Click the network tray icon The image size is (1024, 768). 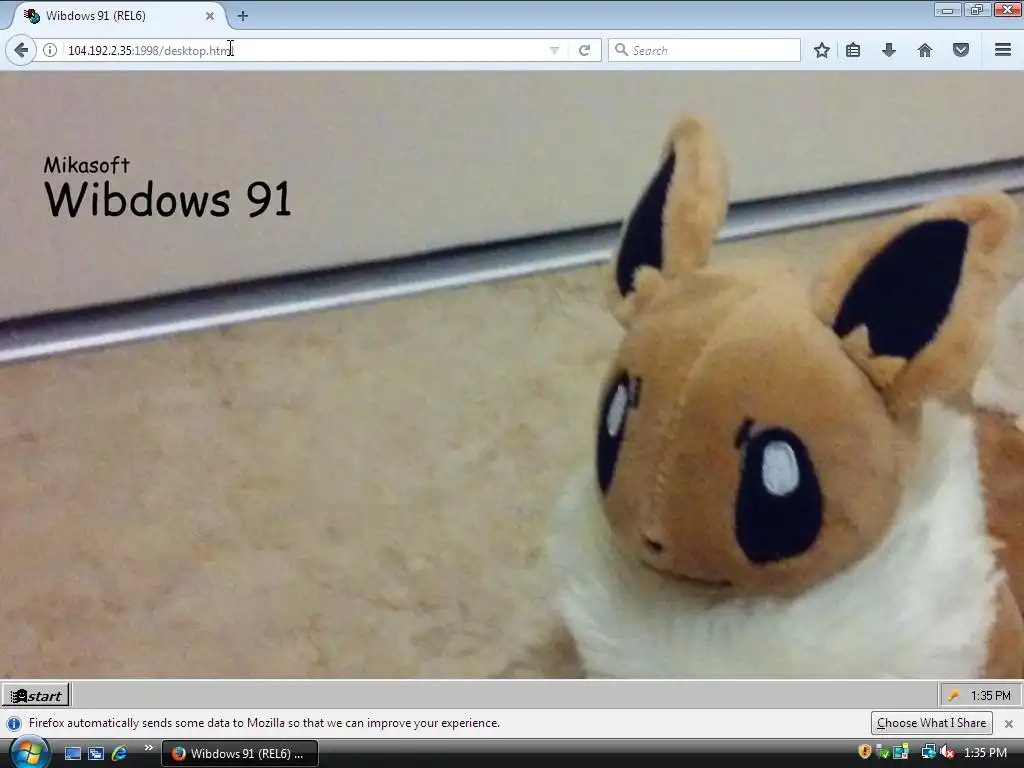coord(927,752)
